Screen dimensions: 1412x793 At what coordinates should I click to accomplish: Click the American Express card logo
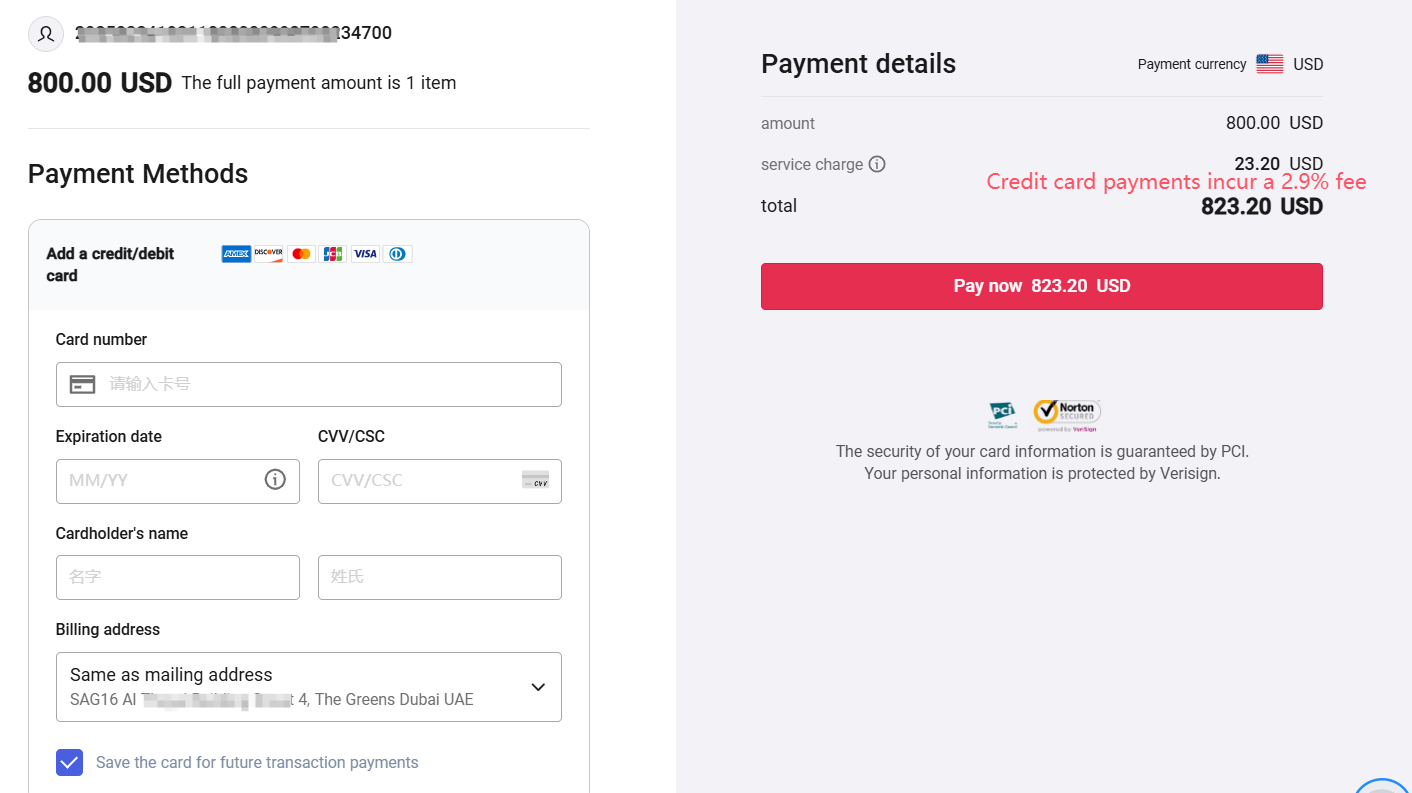pyautogui.click(x=236, y=254)
